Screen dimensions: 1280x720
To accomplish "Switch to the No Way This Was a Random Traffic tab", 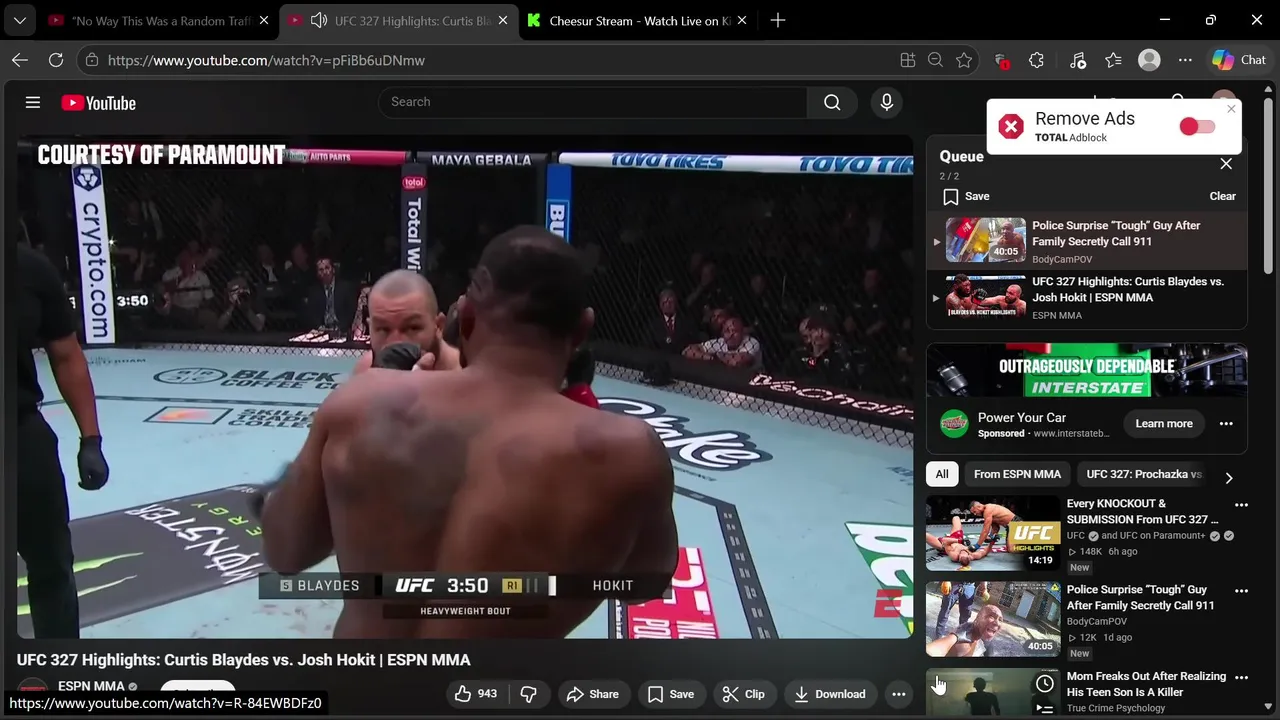I will pos(160,21).
